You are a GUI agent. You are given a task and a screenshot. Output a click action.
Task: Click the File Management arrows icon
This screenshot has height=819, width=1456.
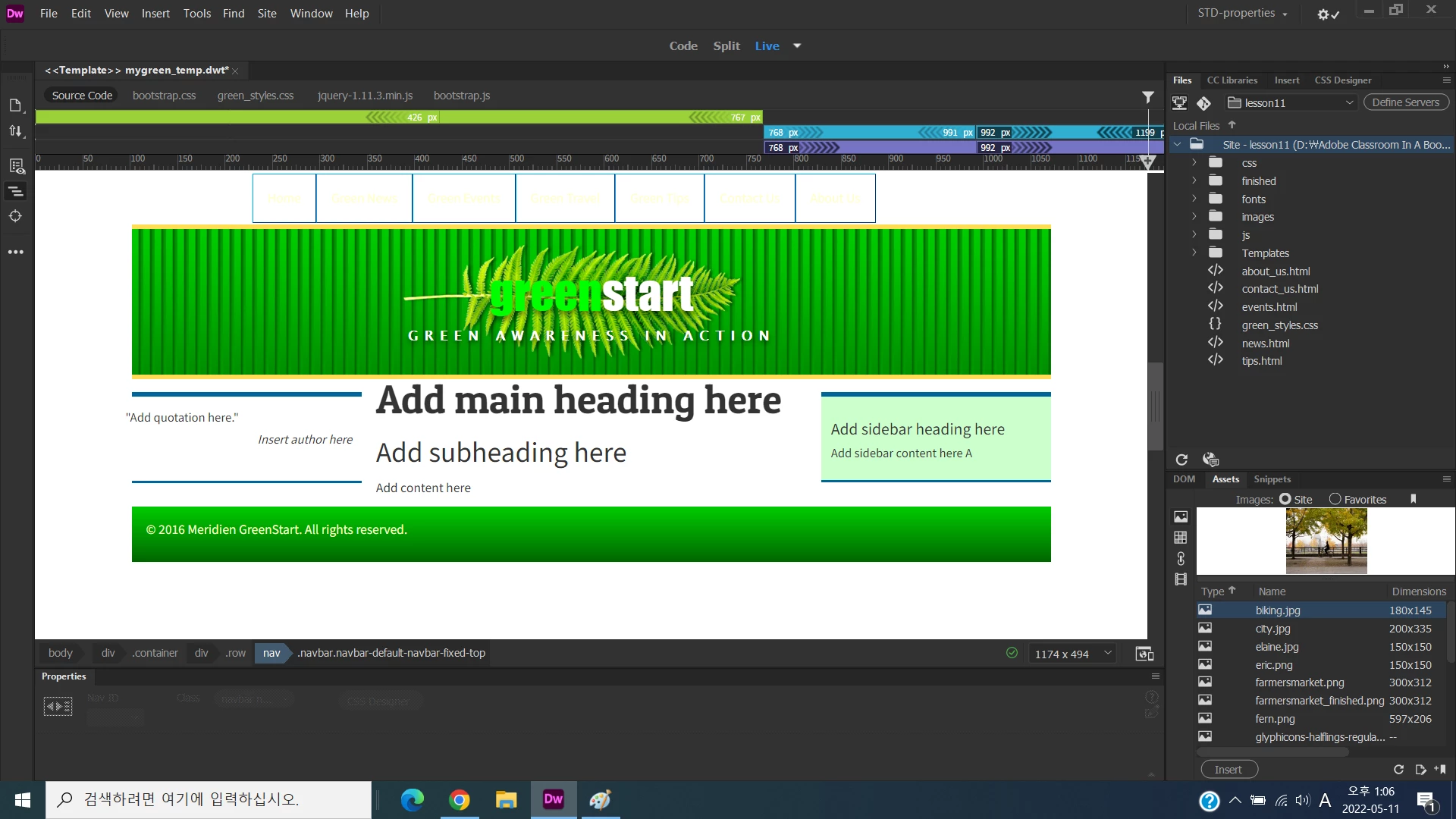pyautogui.click(x=15, y=131)
